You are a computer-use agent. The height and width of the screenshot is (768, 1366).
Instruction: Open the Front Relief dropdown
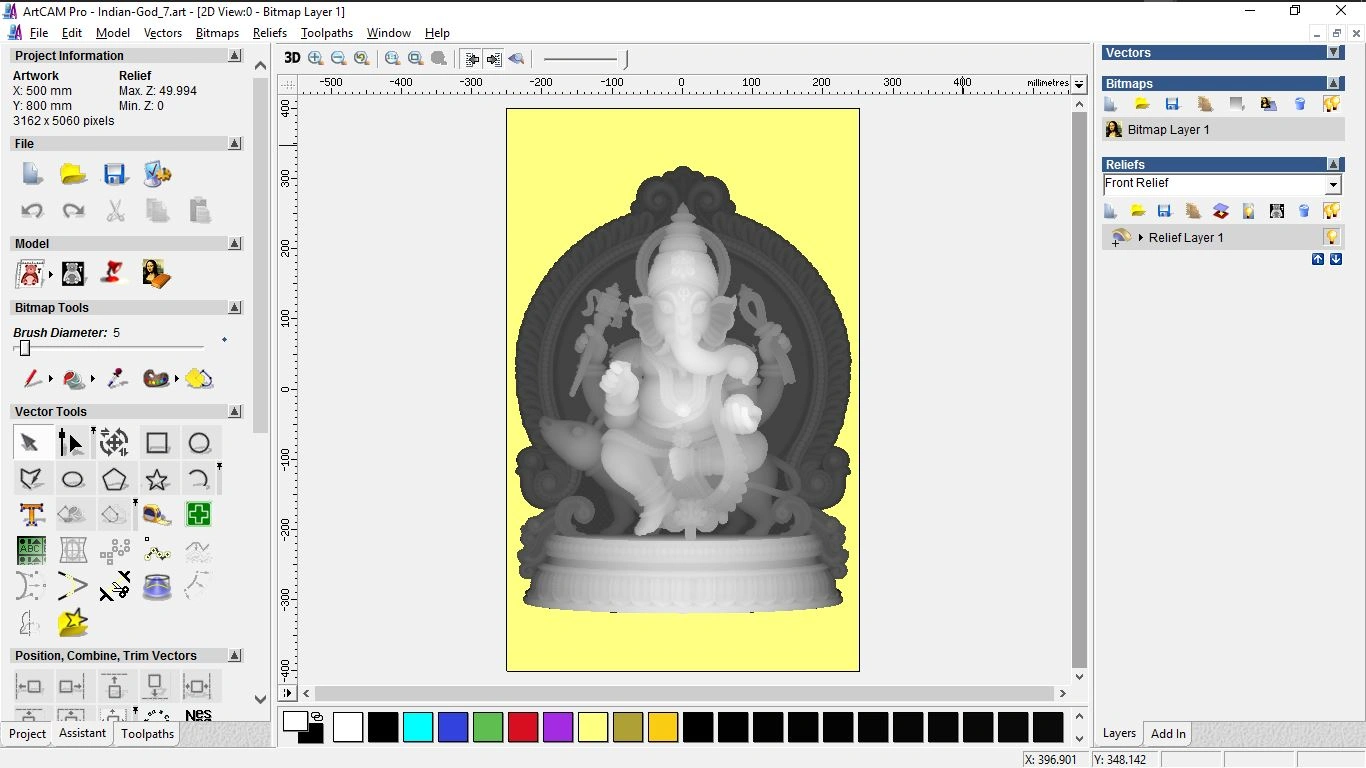1333,184
